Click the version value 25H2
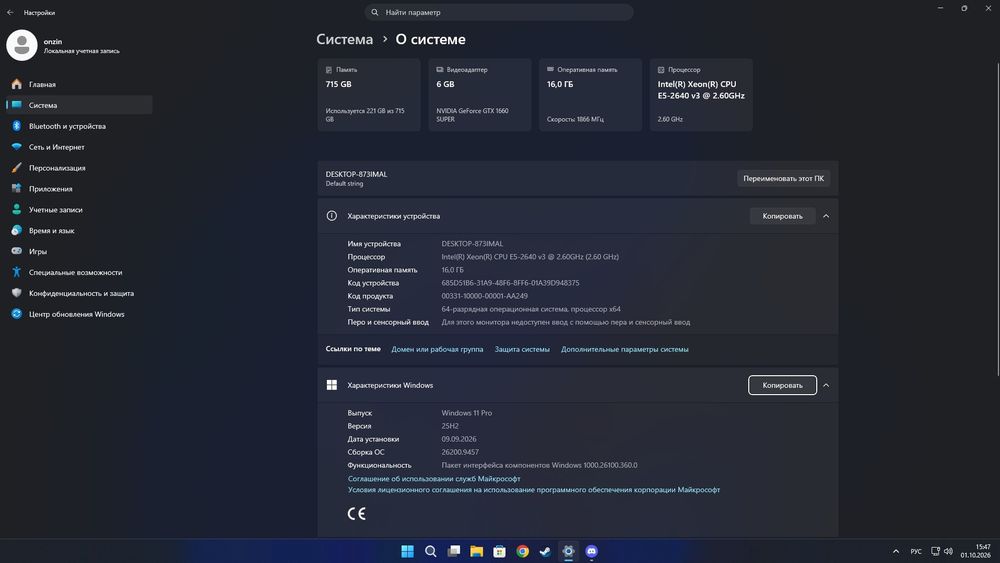This screenshot has height=563, width=1000. [450, 426]
